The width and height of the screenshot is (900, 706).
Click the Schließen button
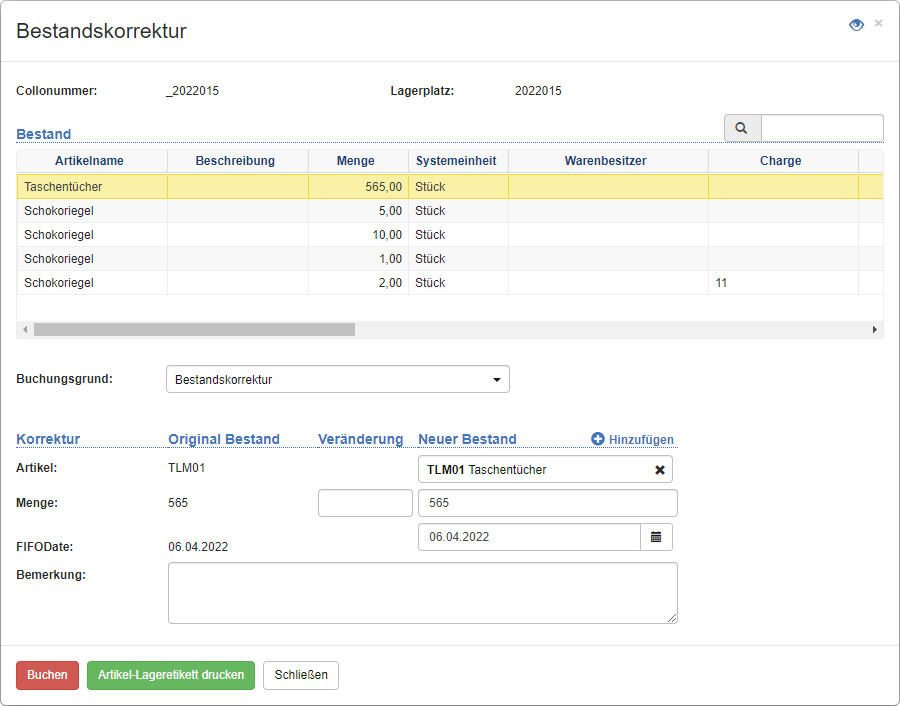(x=301, y=675)
